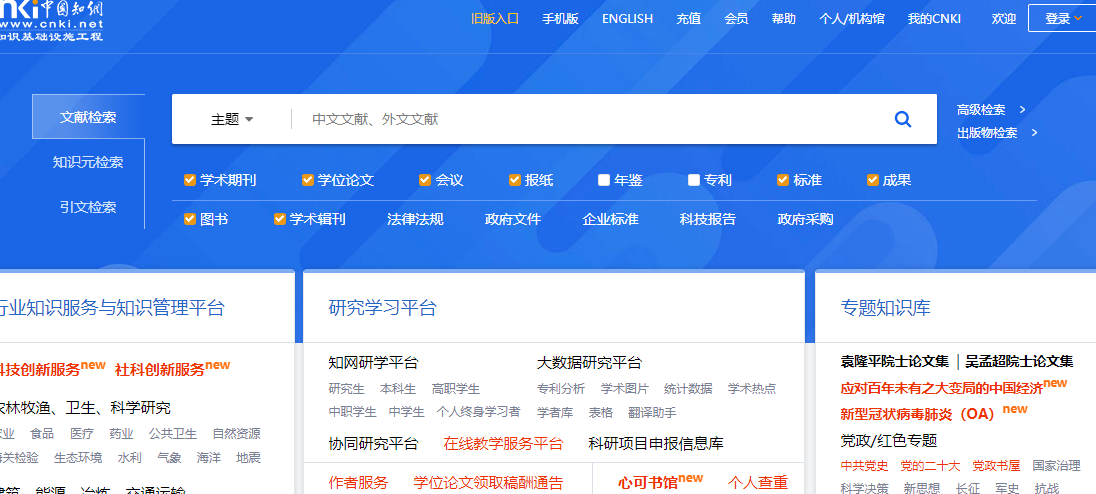1096x494 pixels.
Task: Select the 引文检索 tab
Action: coord(88,207)
